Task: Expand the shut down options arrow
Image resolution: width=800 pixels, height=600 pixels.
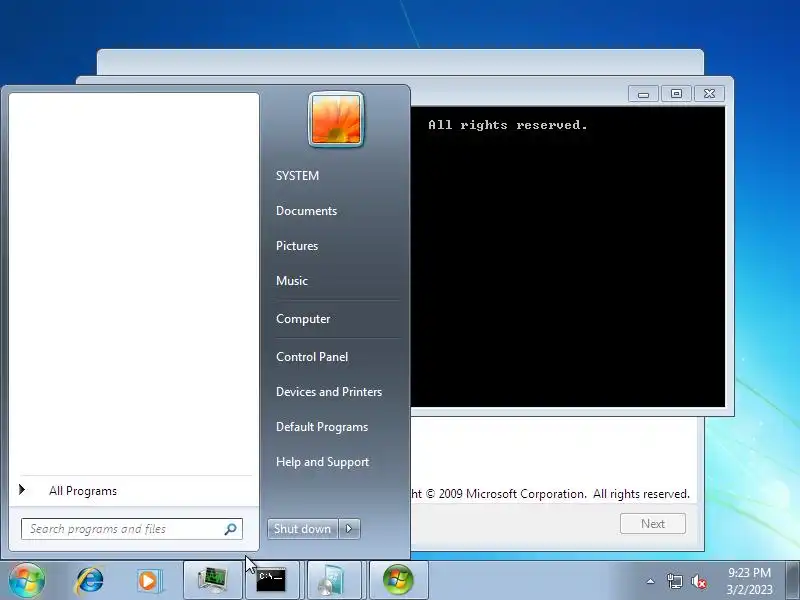Action: coord(349,529)
